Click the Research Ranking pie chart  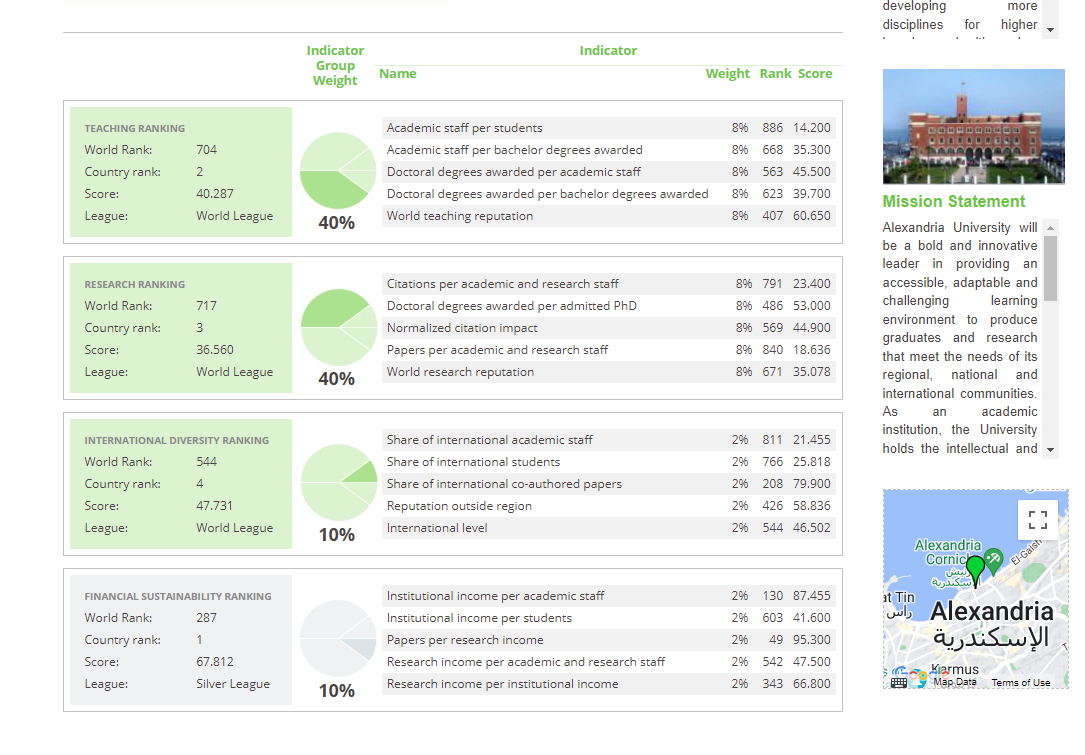coord(338,327)
